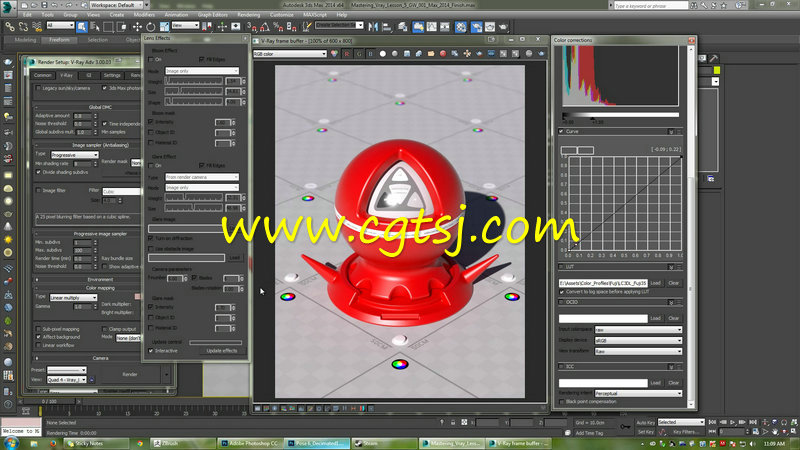Image resolution: width=800 pixels, height=450 pixels.
Task: Click LUT file path input field
Action: pyautogui.click(x=603, y=283)
